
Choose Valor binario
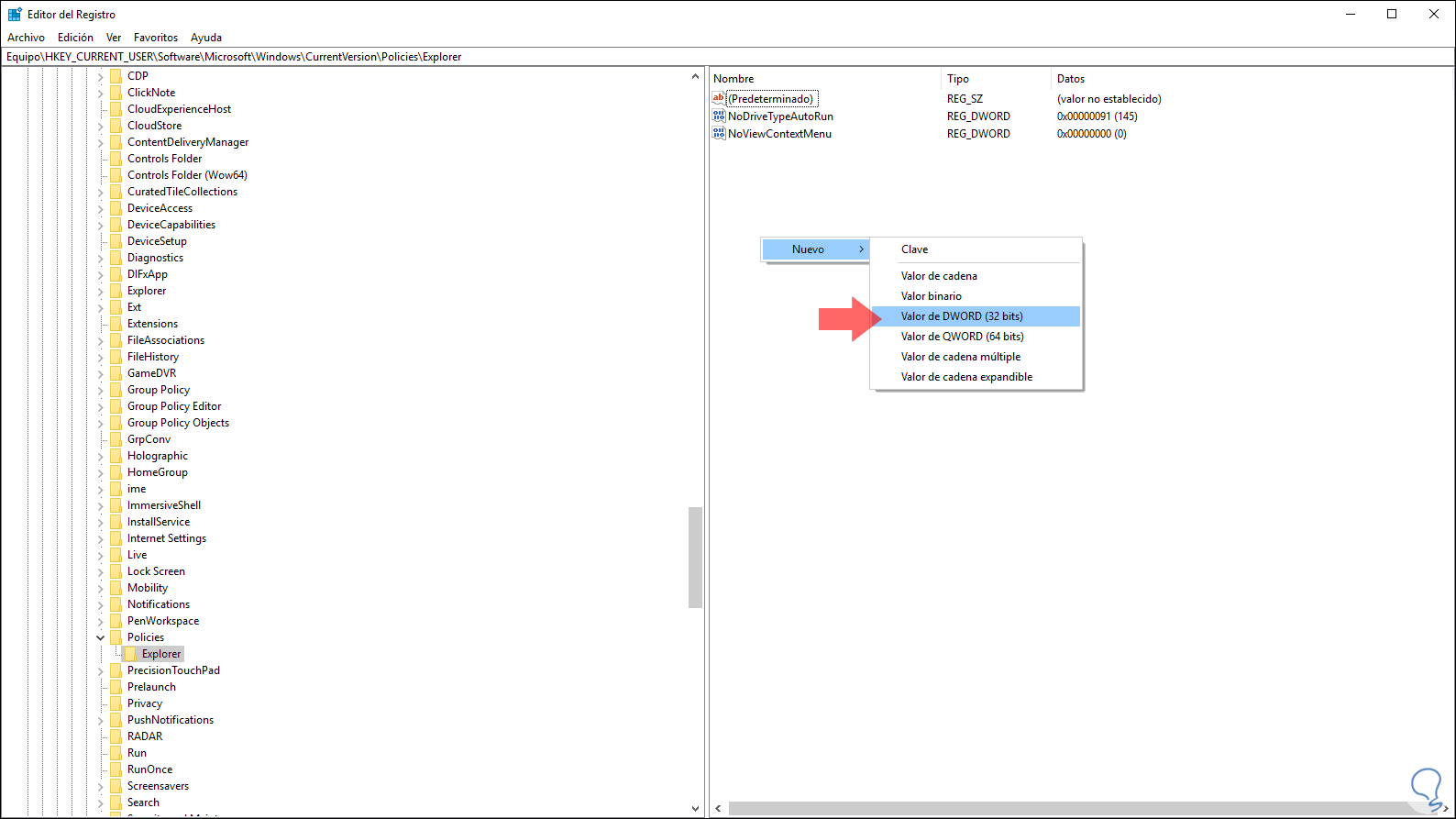(x=976, y=296)
